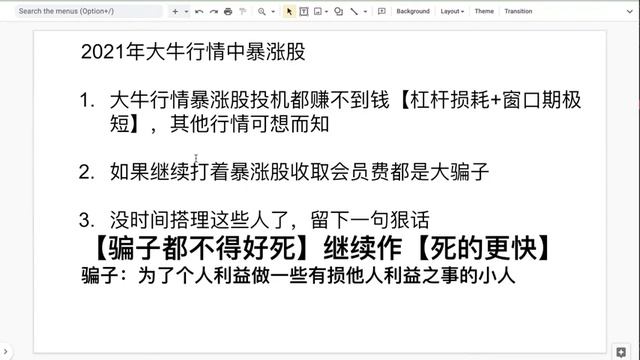Viewport: 640px width, 360px height.
Task: Click the Search the menus field
Action: tap(89, 11)
